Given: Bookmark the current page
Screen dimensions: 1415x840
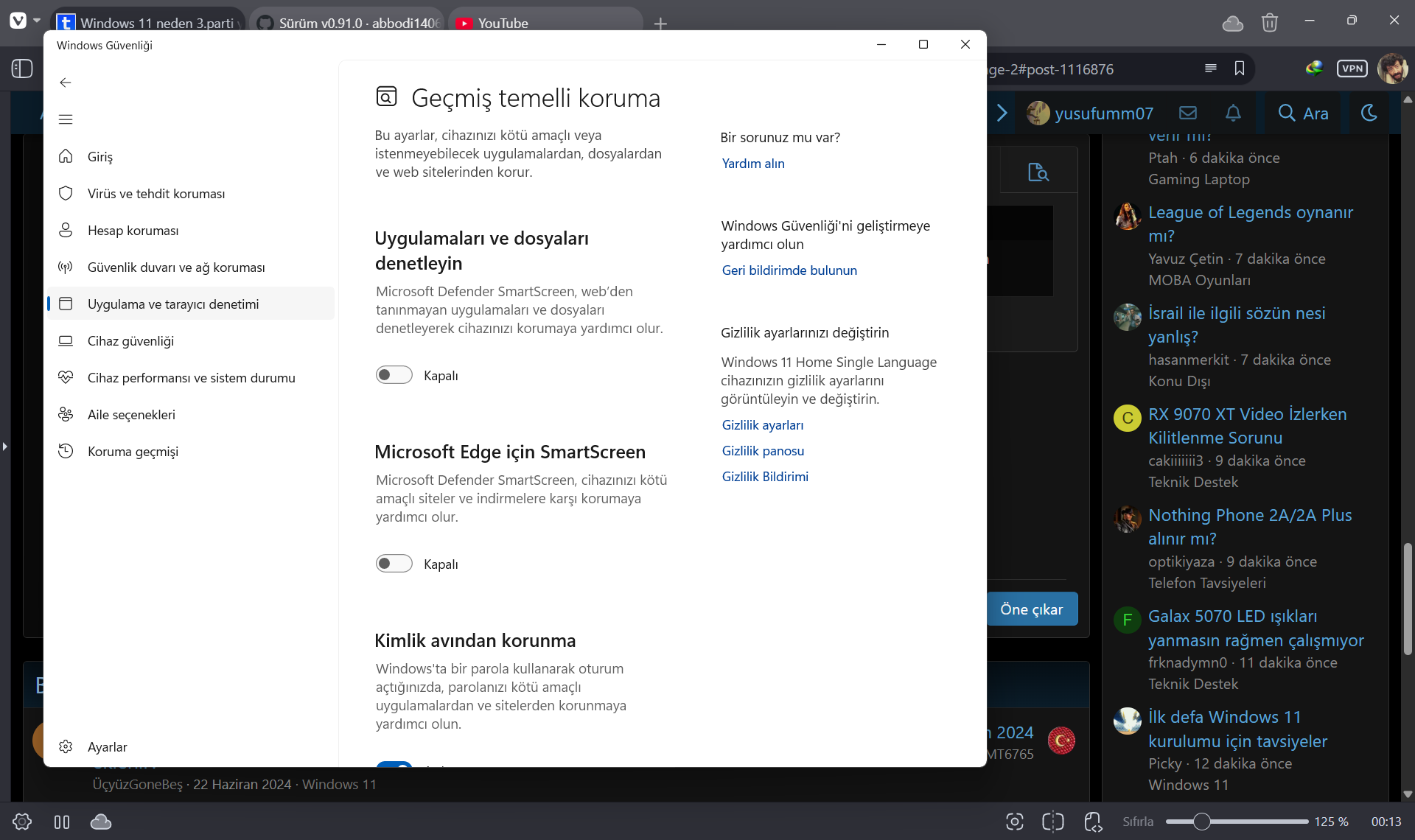Looking at the screenshot, I should coord(1240,69).
